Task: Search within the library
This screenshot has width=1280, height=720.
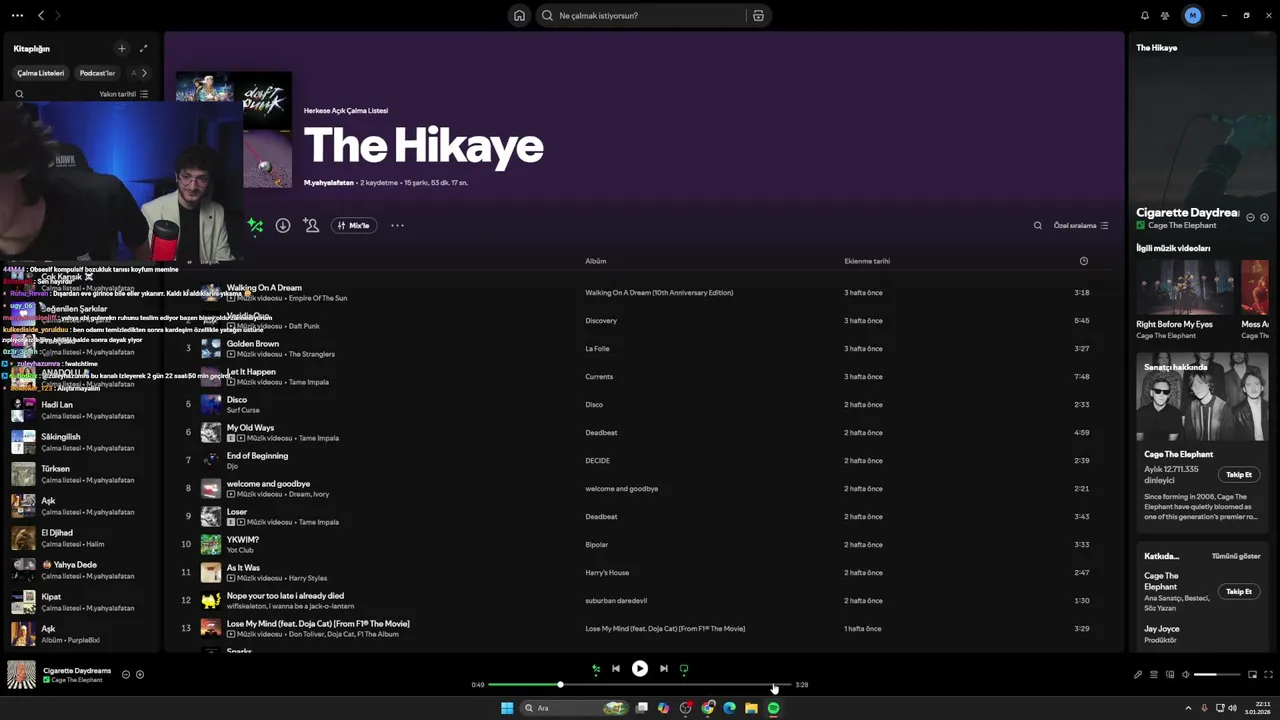Action: pyautogui.click(x=19, y=94)
